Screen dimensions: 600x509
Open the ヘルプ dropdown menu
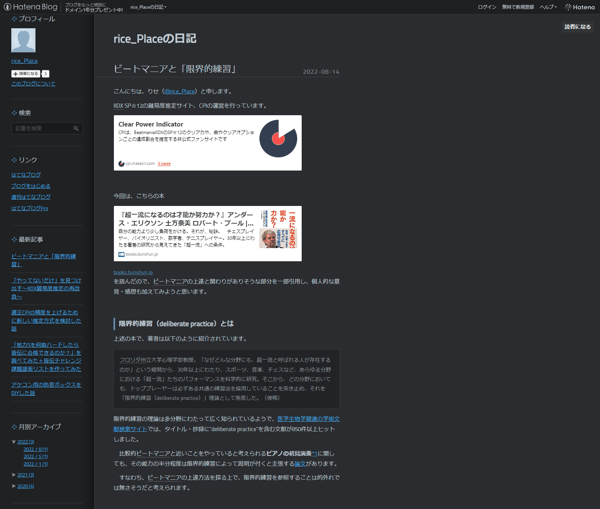pyautogui.click(x=548, y=7)
